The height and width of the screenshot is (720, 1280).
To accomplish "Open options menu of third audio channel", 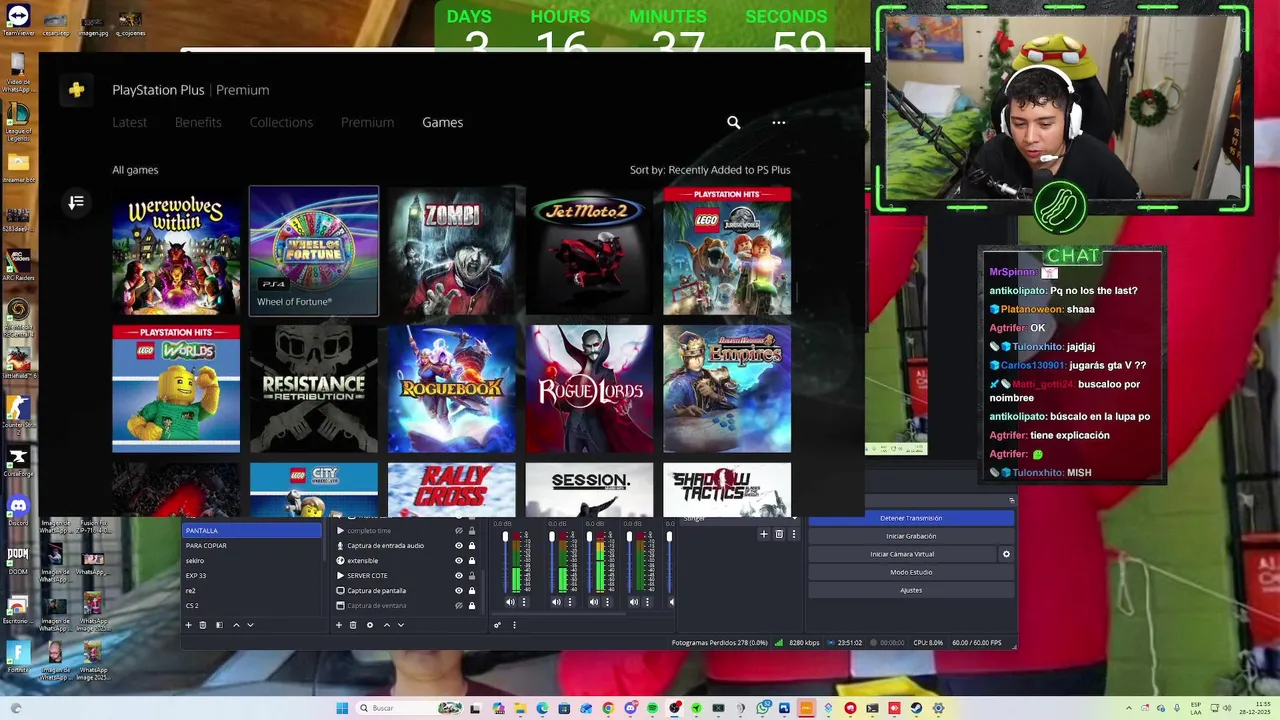I will coord(607,602).
